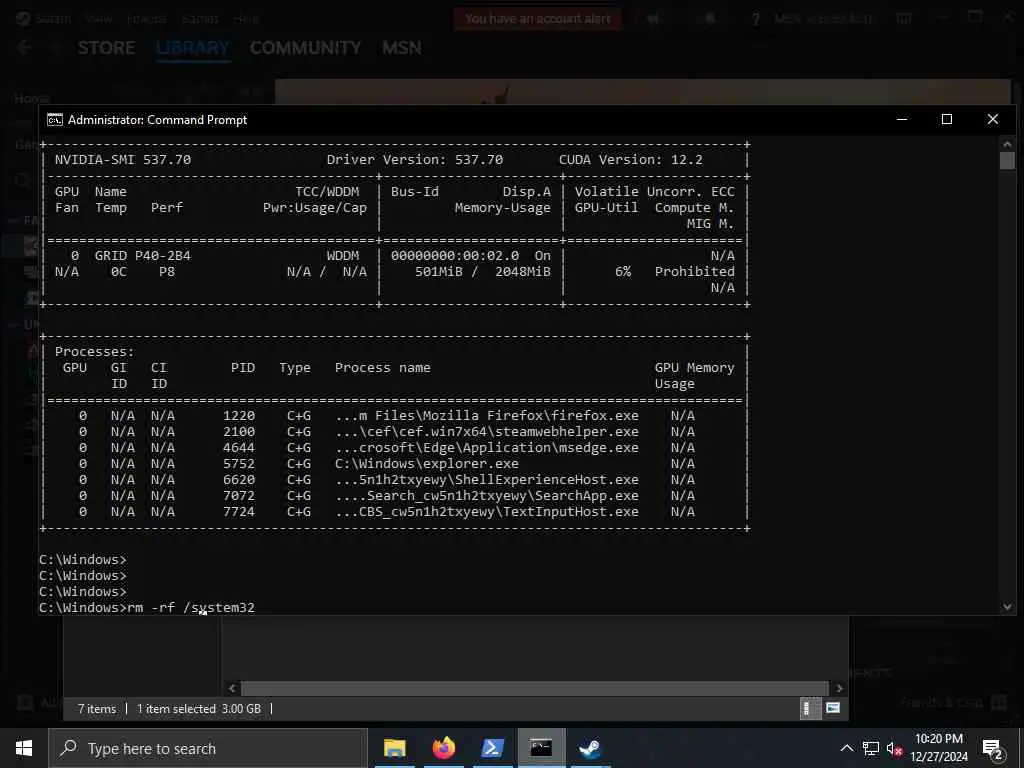Click the File Explorer horizontal scrollbar thumb
Screen dimensions: 1024x768
(x=536, y=688)
